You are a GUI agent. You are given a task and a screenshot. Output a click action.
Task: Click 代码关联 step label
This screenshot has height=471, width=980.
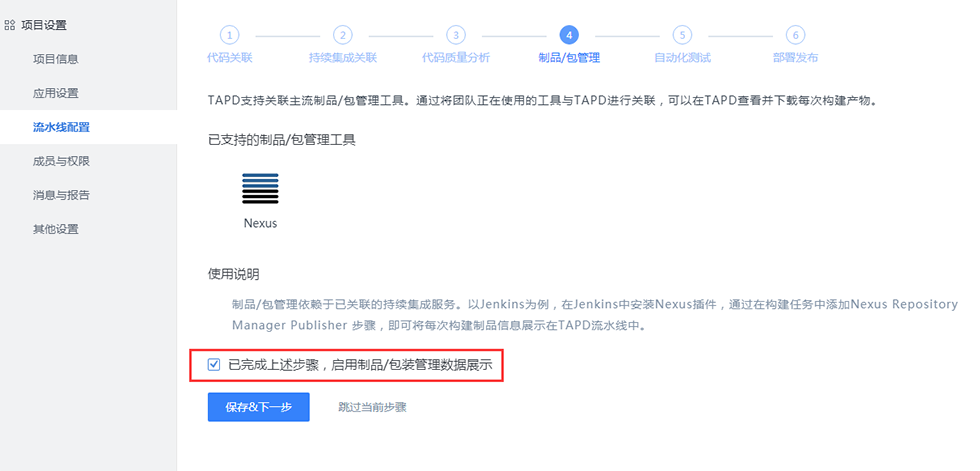[x=229, y=58]
